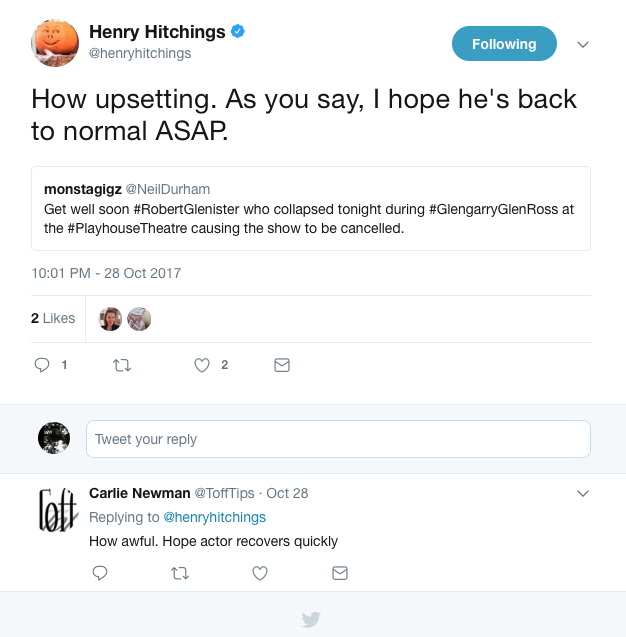Retweet Carlie Newman's reply
Viewport: 626px width, 637px height.
pyautogui.click(x=180, y=573)
